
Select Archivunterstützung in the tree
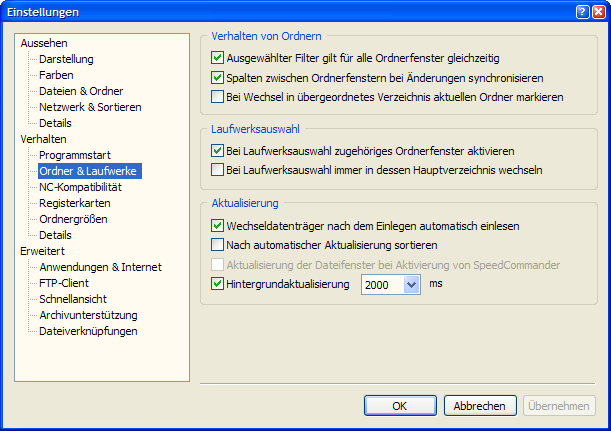point(88,315)
